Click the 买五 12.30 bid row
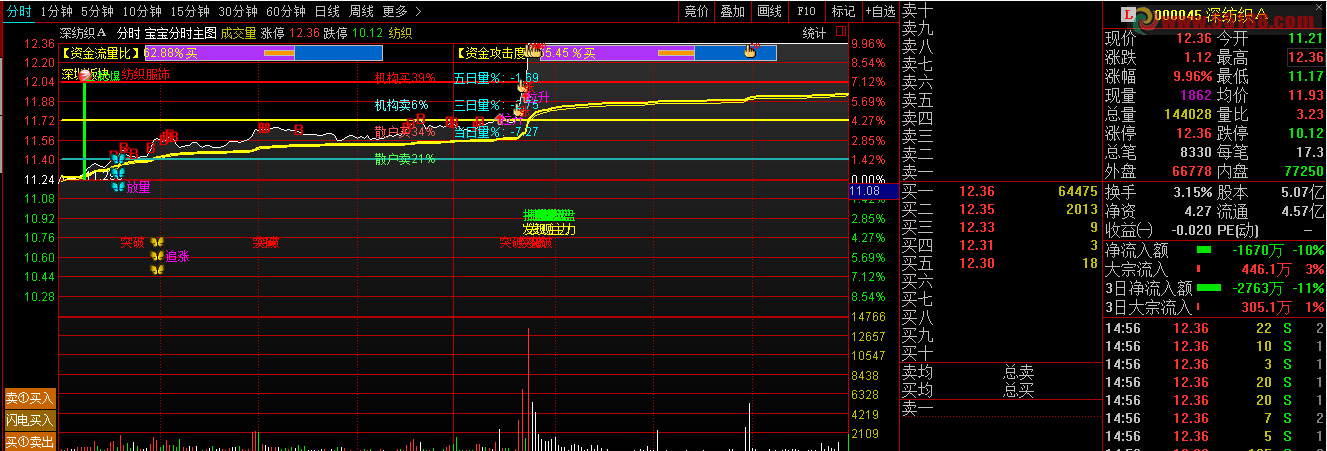This screenshot has height=451, width=1327. coord(1000,263)
